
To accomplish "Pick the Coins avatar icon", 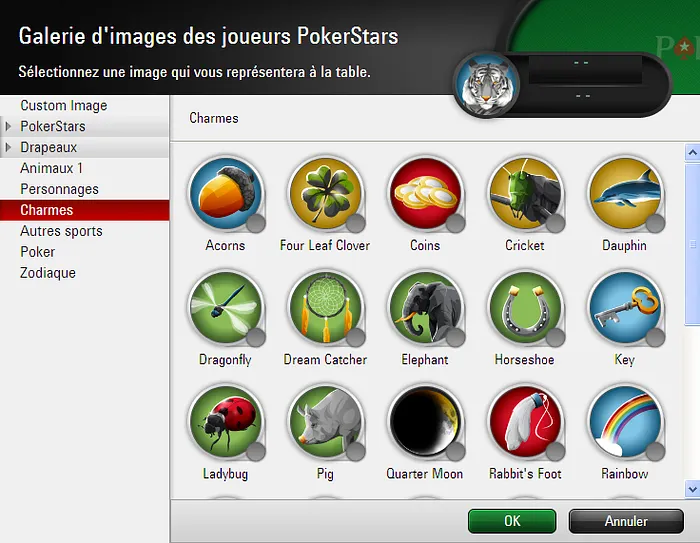I will (x=425, y=194).
